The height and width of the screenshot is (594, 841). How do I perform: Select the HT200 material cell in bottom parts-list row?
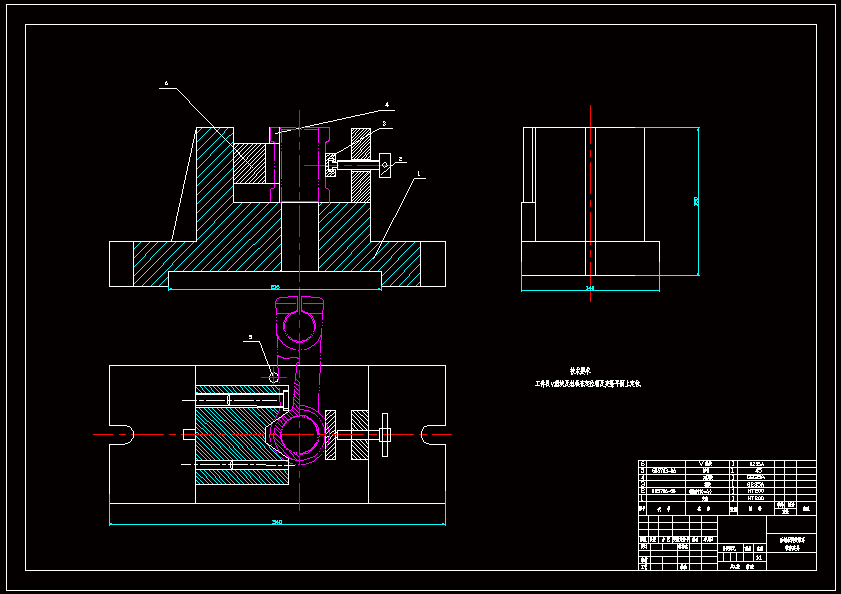[755, 498]
